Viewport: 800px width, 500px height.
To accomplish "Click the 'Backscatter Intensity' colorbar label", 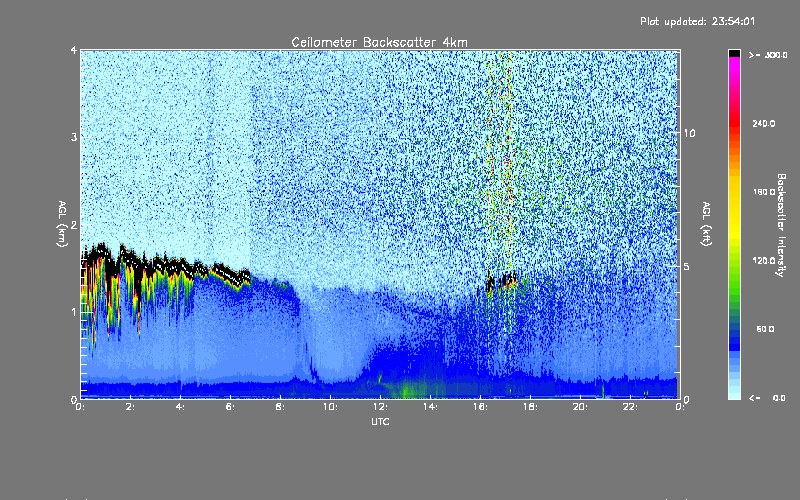I will (x=781, y=225).
